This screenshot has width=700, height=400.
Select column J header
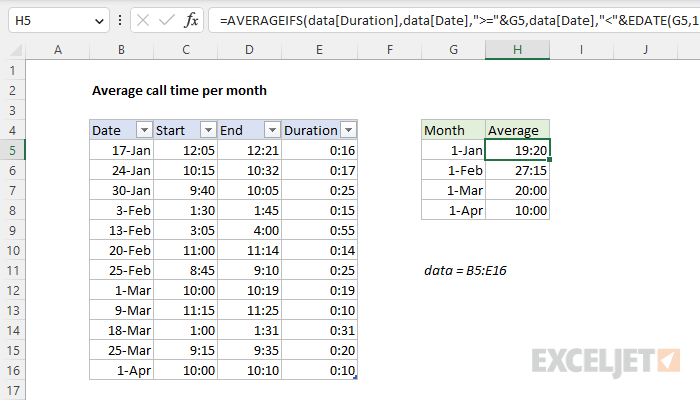(x=646, y=50)
